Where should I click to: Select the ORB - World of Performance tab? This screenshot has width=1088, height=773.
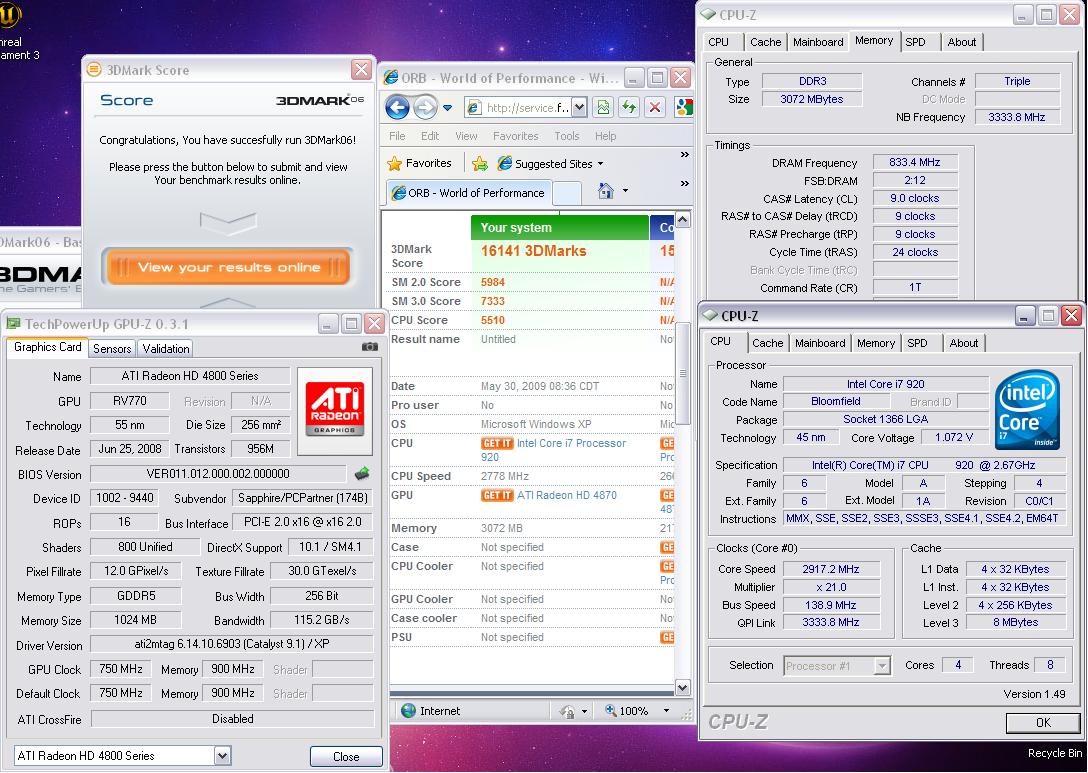pos(468,193)
